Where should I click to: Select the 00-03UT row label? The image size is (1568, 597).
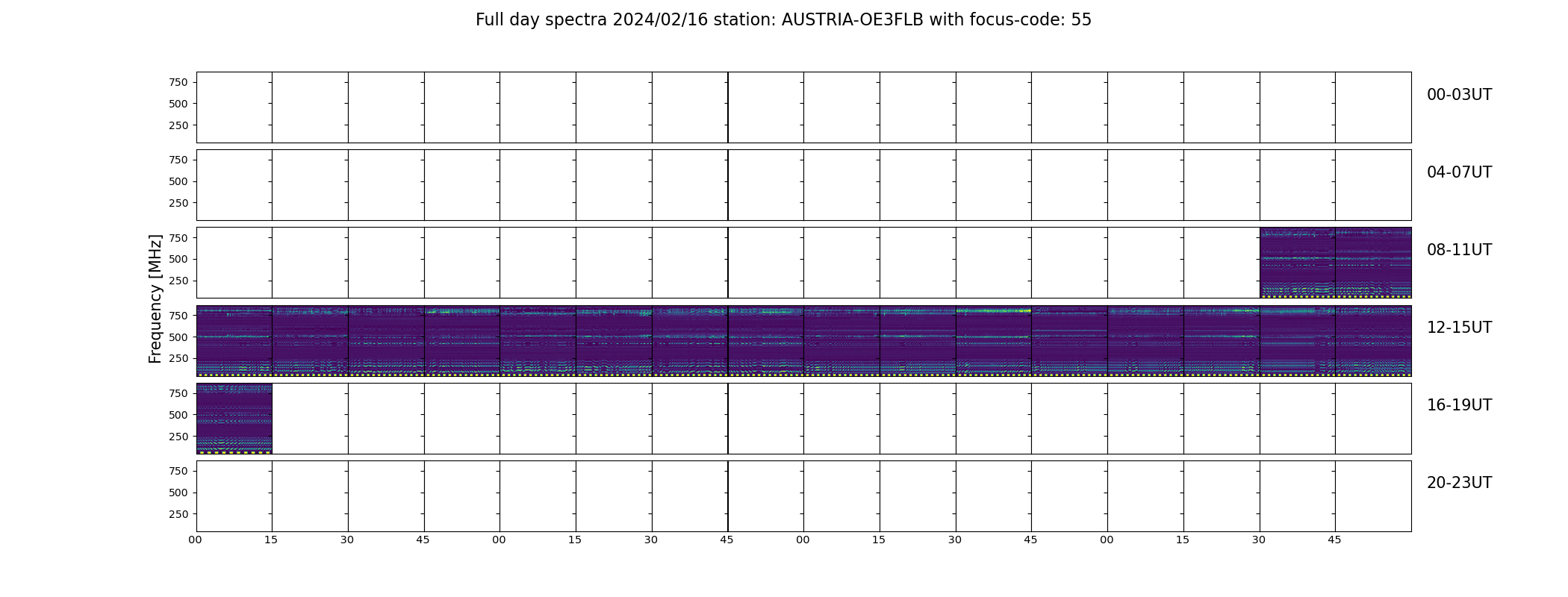1459,95
